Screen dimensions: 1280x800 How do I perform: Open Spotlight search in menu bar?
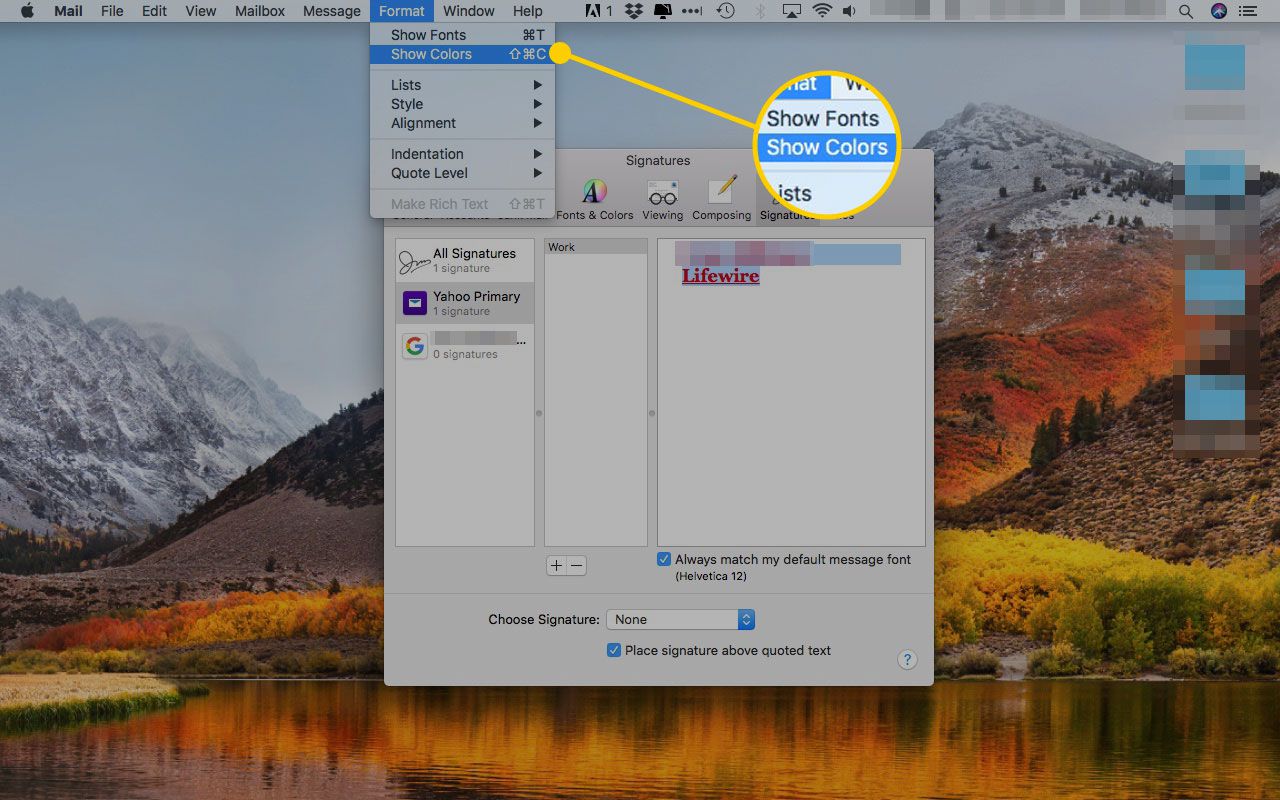1186,12
